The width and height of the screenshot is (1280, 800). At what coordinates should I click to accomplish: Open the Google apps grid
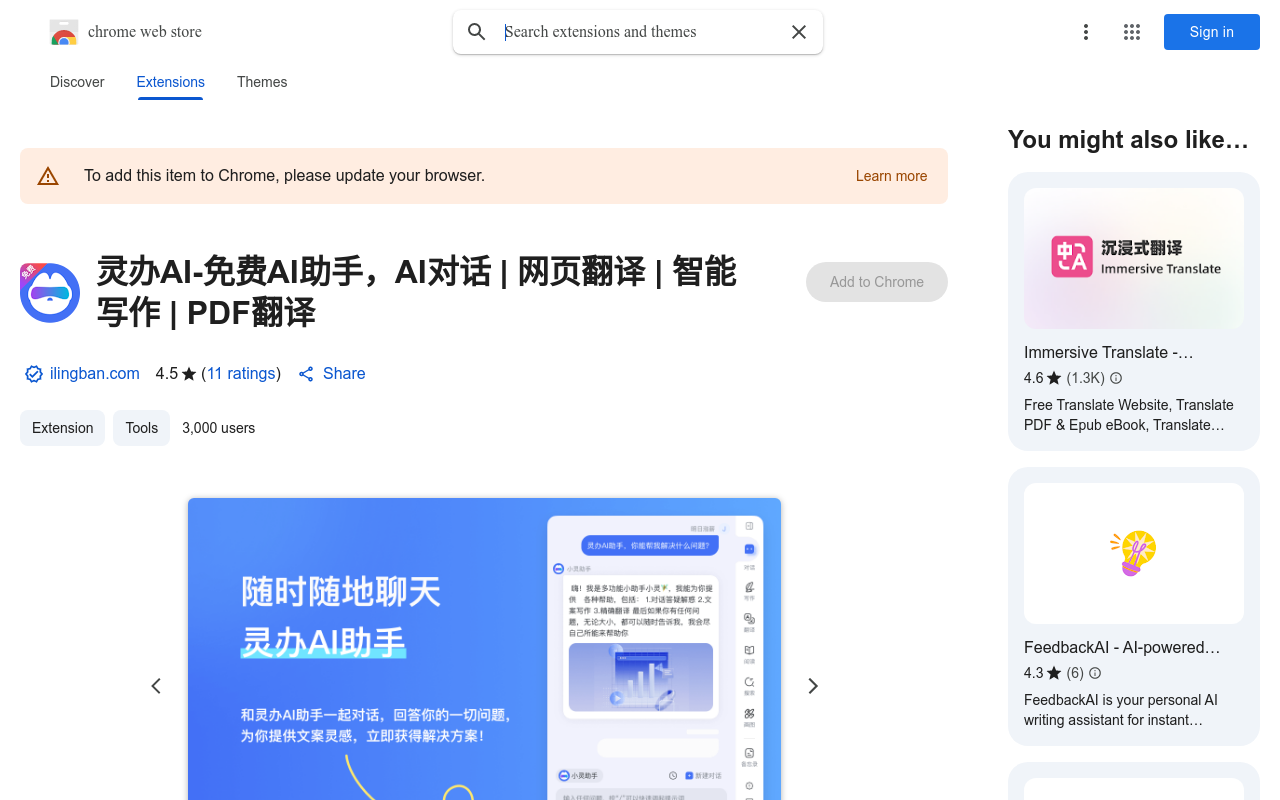tap(1132, 32)
